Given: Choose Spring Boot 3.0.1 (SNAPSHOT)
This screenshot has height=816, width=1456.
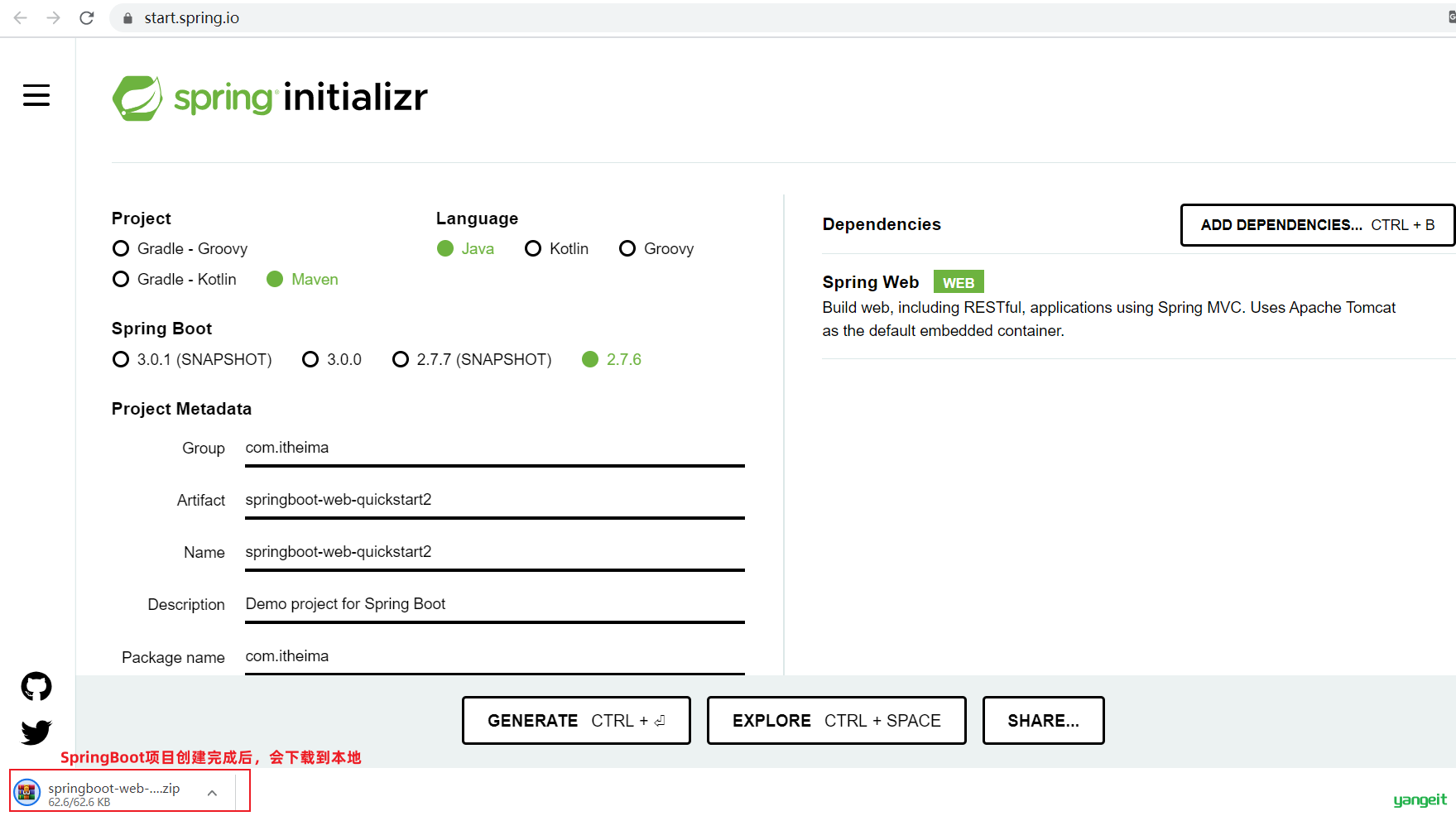Looking at the screenshot, I should (x=192, y=359).
